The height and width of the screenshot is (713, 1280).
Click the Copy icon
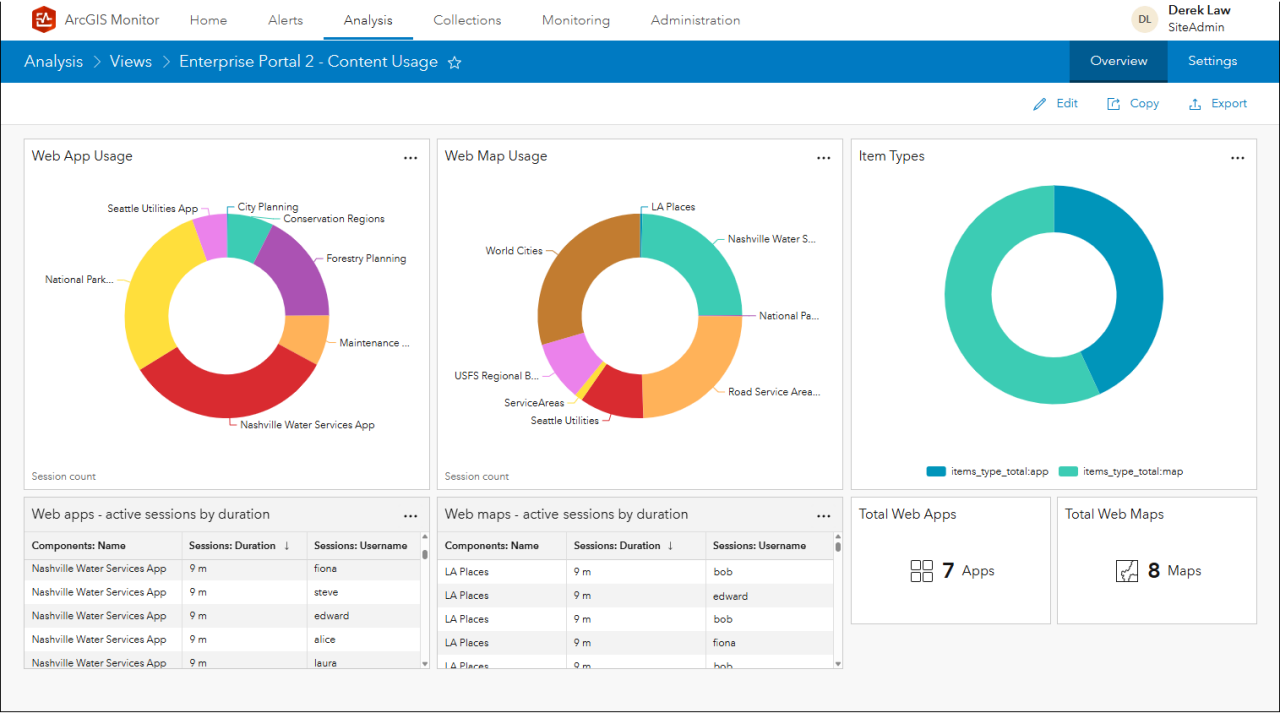1113,104
